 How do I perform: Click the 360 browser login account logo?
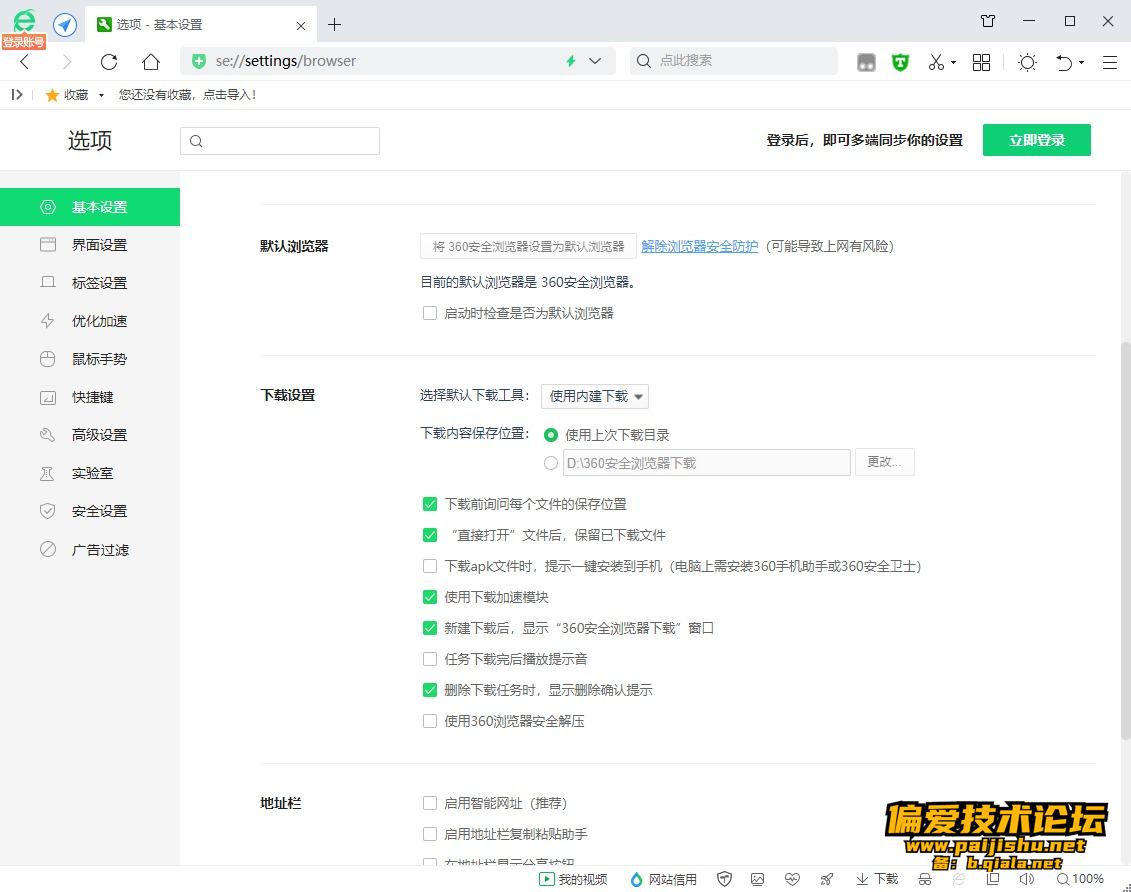24,25
